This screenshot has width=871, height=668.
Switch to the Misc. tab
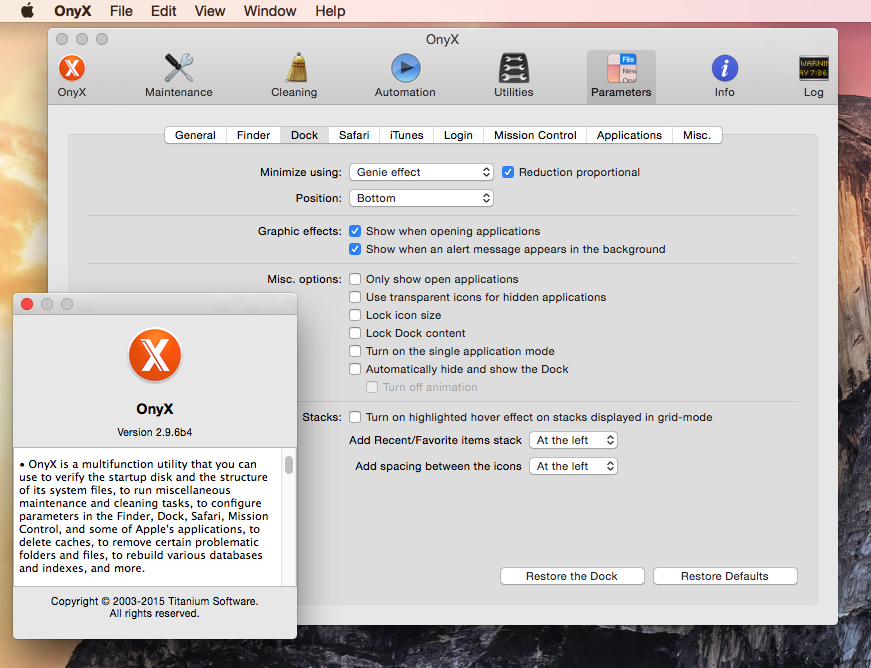697,135
